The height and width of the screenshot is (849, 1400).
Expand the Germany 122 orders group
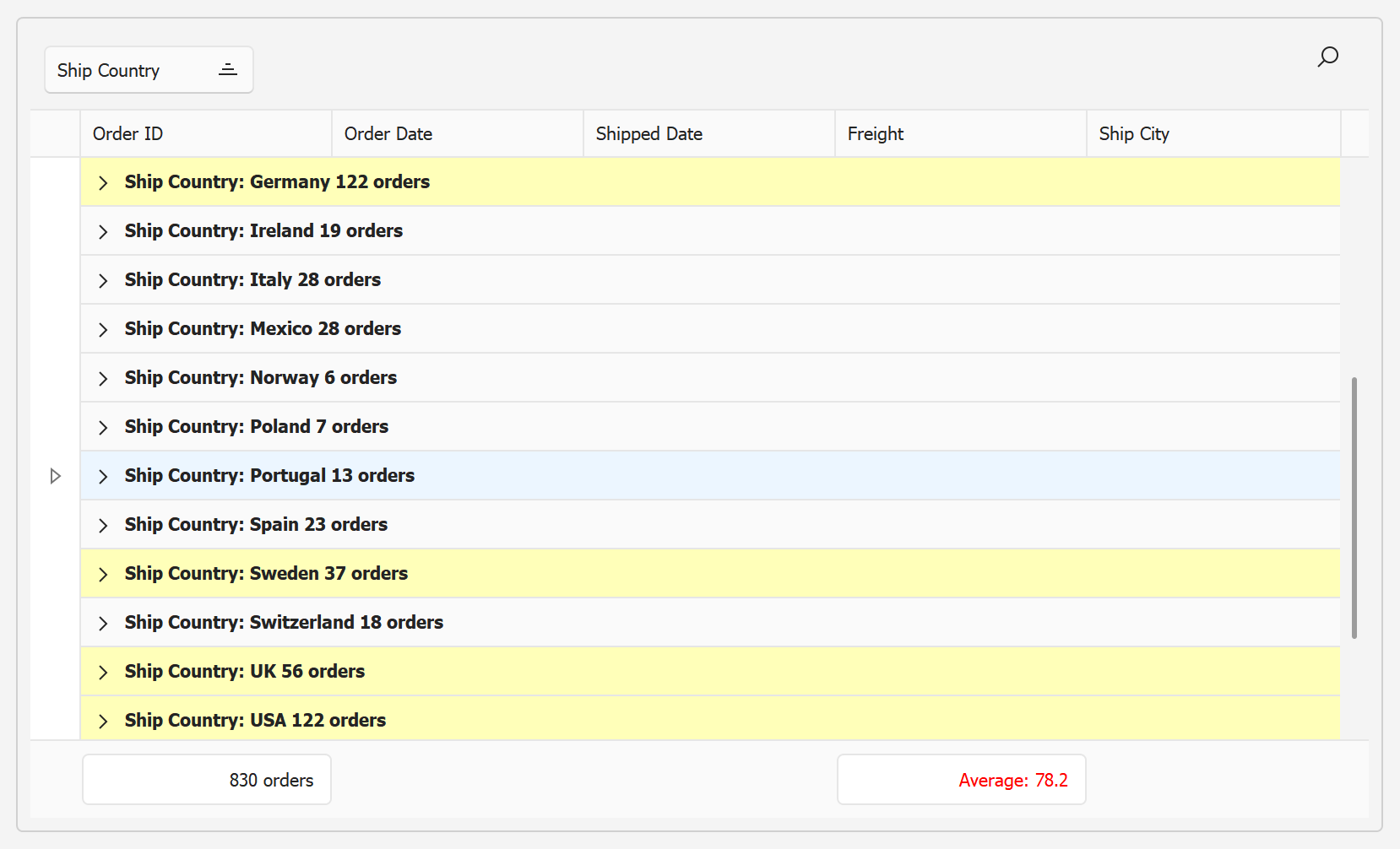103,182
